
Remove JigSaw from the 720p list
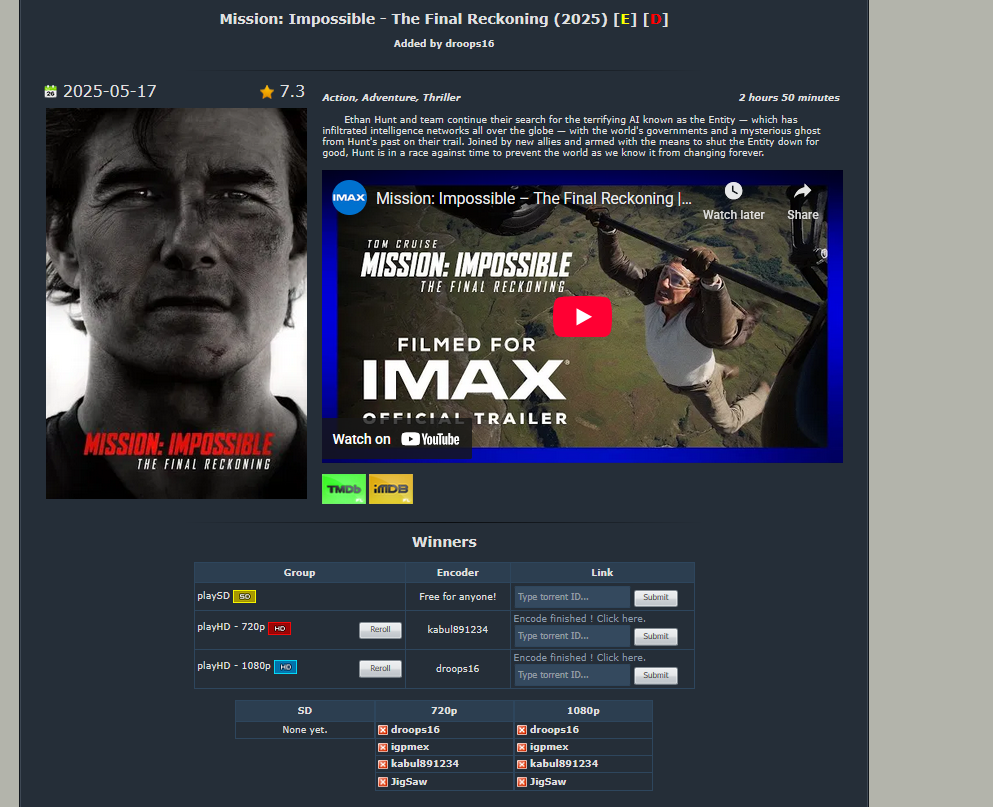click(x=383, y=782)
